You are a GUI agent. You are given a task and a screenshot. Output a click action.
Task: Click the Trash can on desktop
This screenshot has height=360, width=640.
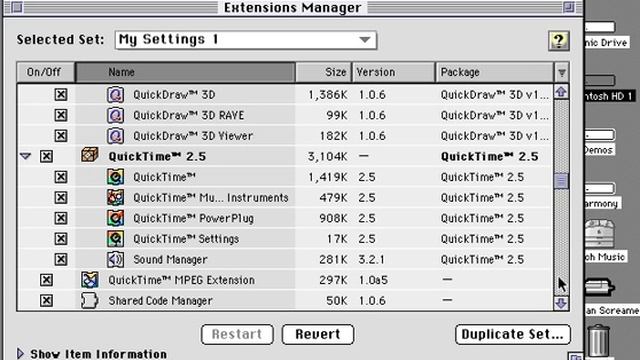598,340
